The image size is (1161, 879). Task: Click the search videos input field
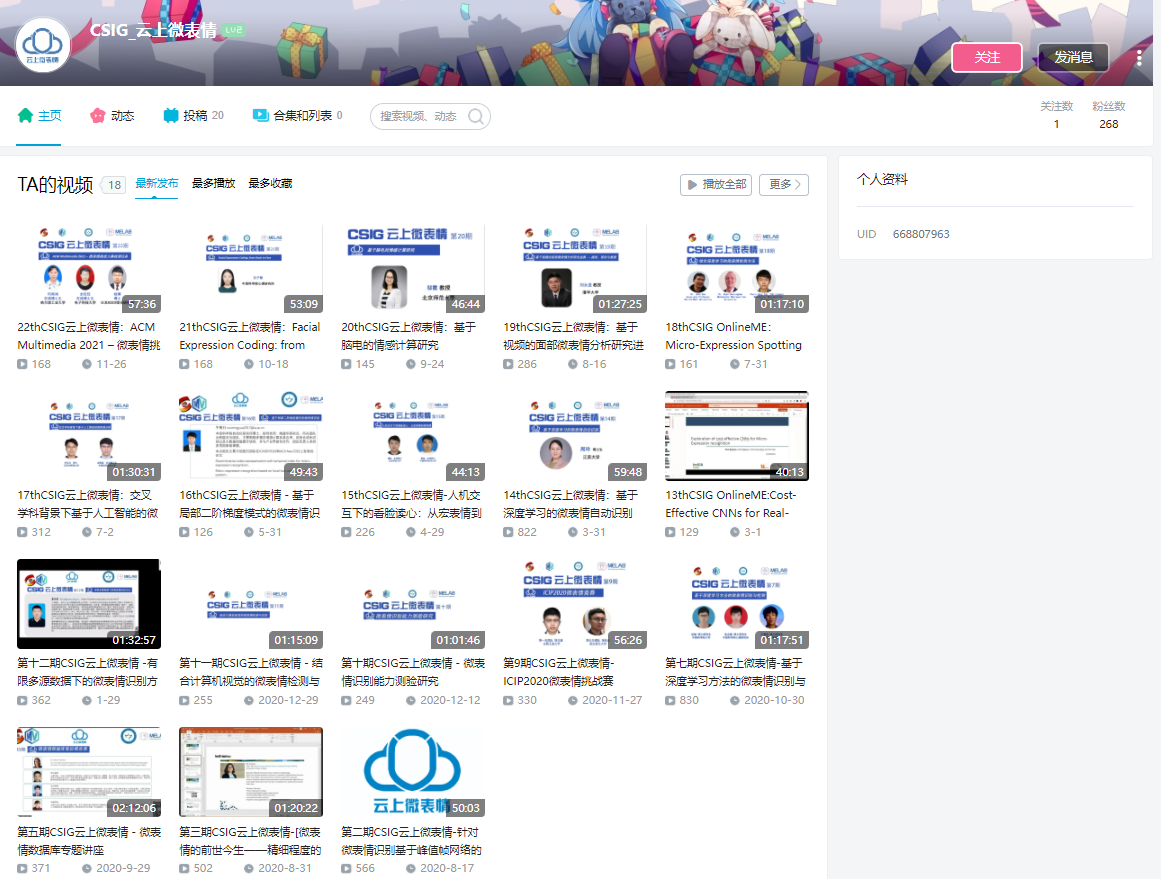420,117
